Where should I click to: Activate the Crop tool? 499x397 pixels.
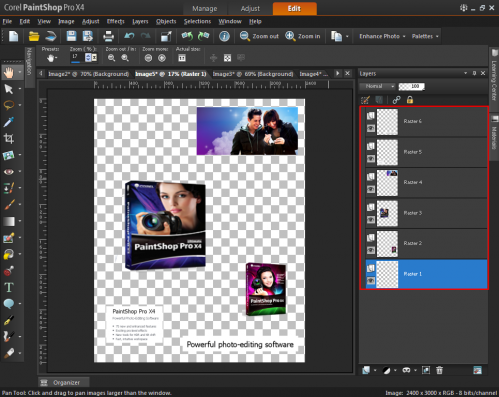click(x=9, y=138)
